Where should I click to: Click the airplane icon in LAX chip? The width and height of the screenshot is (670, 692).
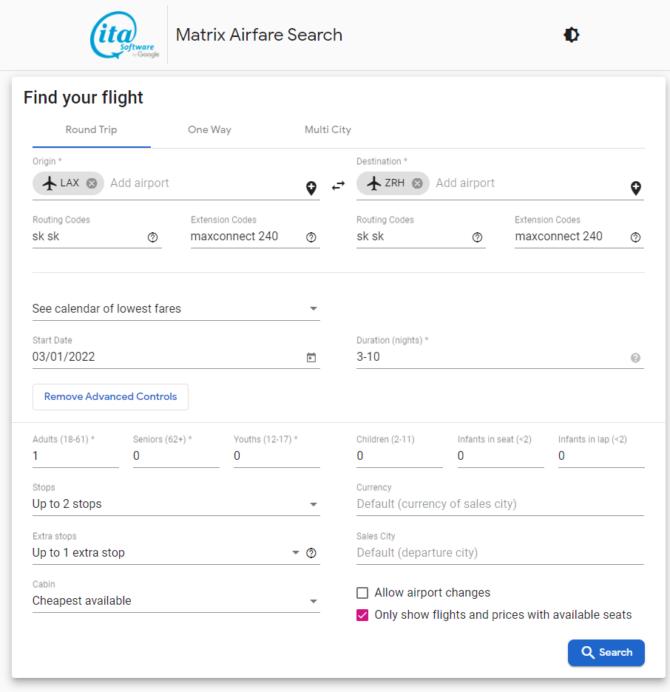pyautogui.click(x=49, y=183)
